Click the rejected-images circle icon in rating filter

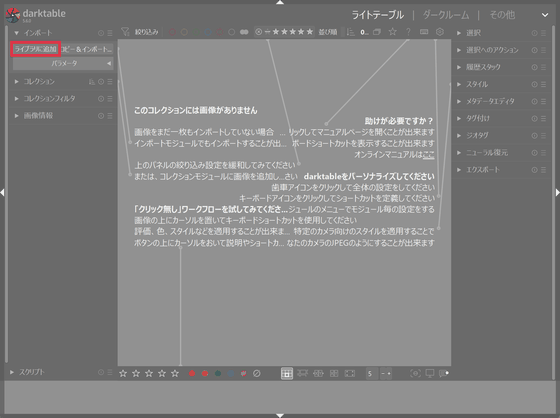click(x=259, y=32)
